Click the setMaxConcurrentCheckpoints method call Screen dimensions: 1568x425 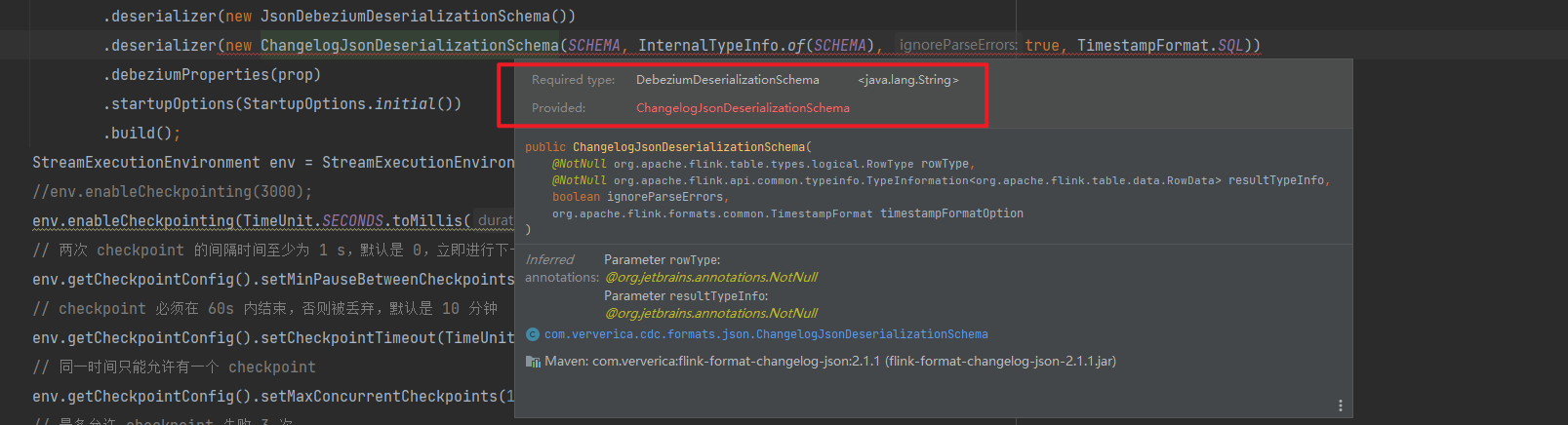coord(379,397)
